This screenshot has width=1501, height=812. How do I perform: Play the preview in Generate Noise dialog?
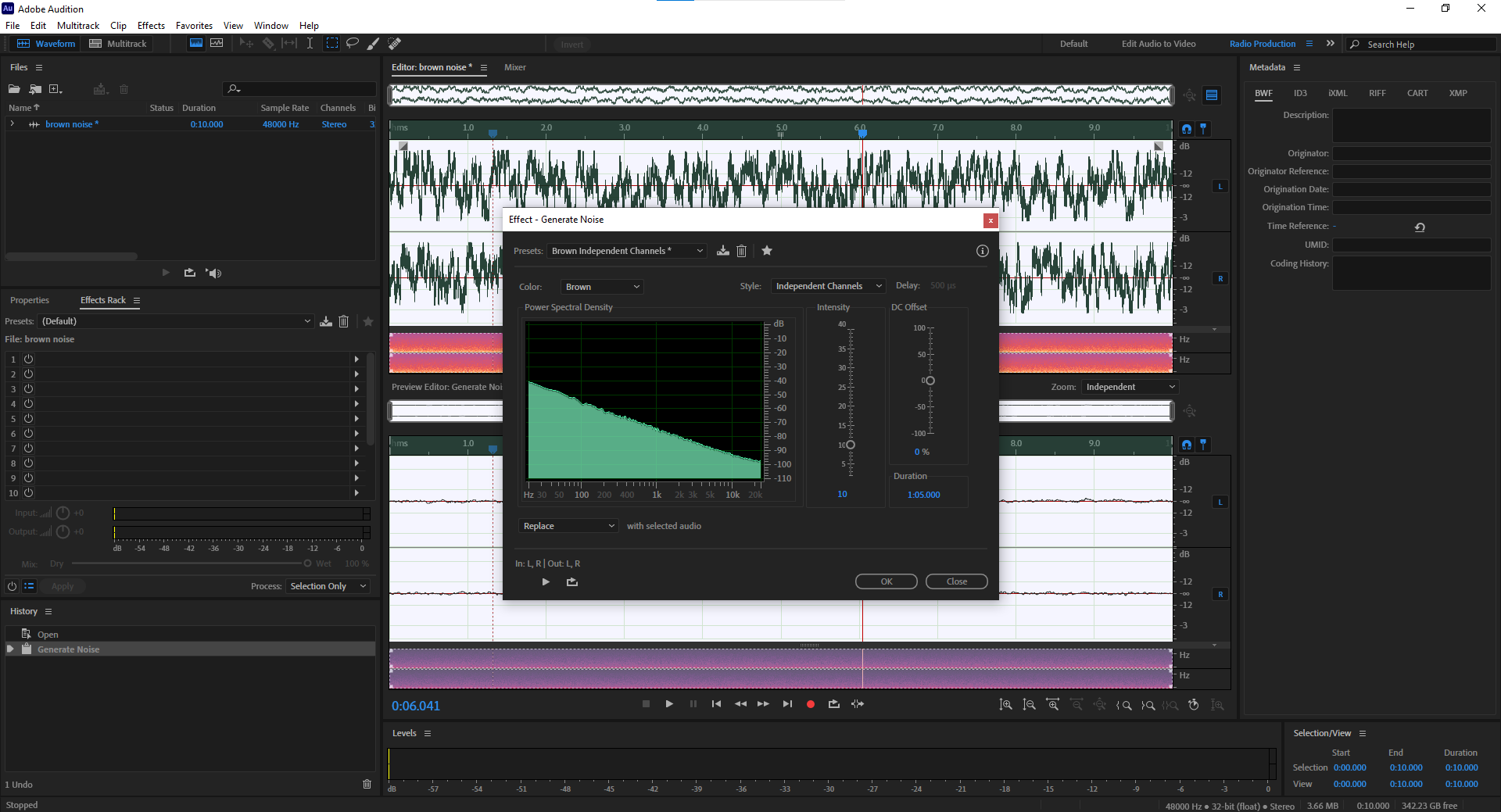coord(546,581)
